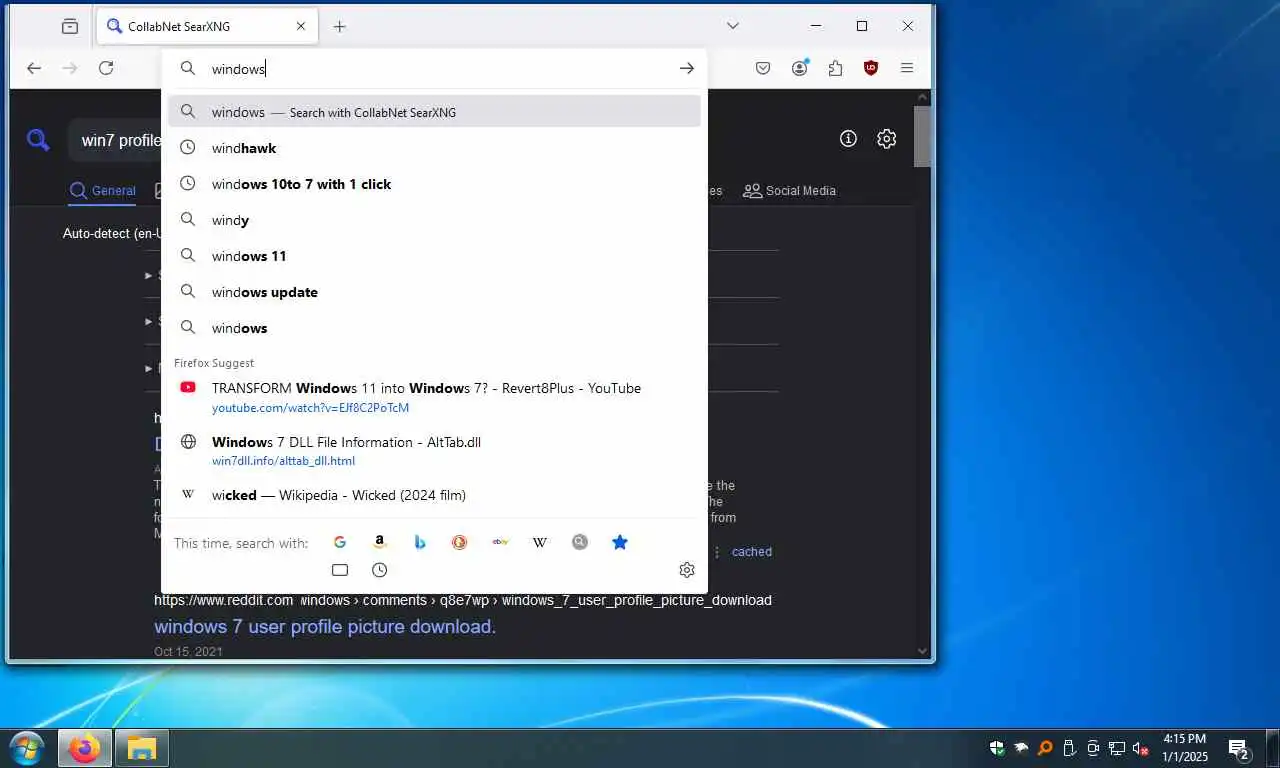This screenshot has height=768, width=1280.
Task: Open the Revert8Plus YouTube suggestion
Action: point(434,397)
